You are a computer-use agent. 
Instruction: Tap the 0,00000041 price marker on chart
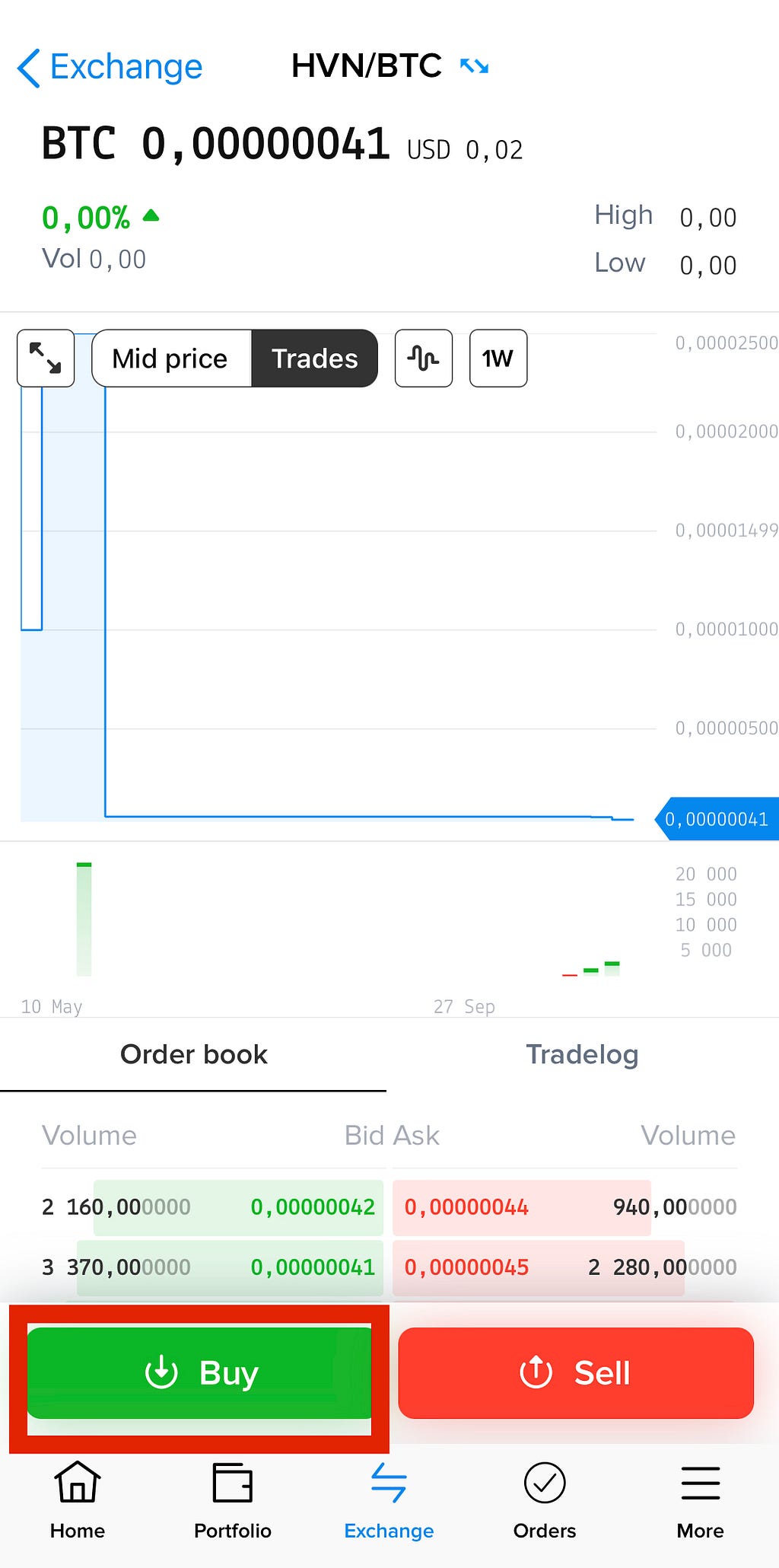tap(717, 819)
